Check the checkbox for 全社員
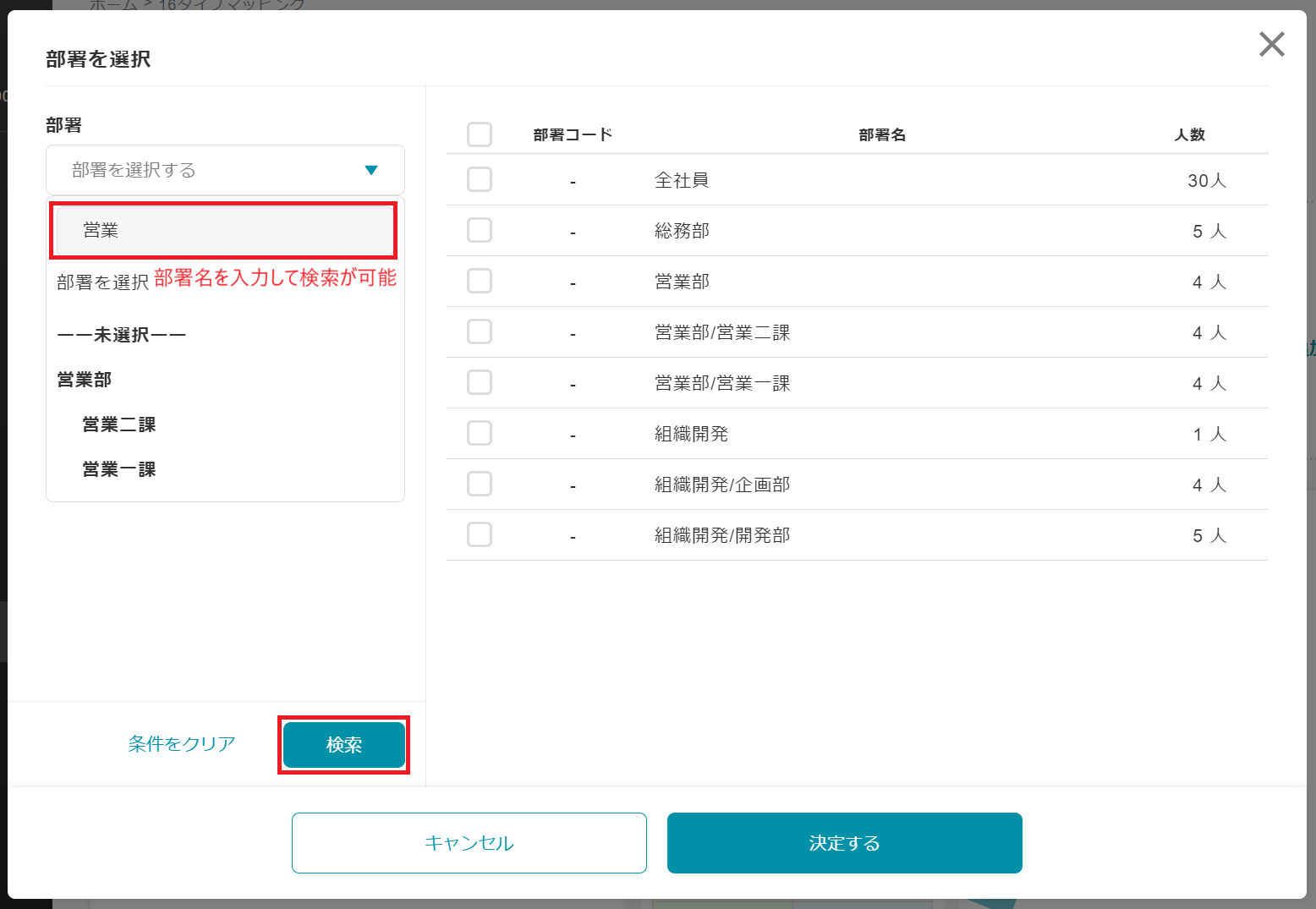This screenshot has height=909, width=1316. pos(479,179)
